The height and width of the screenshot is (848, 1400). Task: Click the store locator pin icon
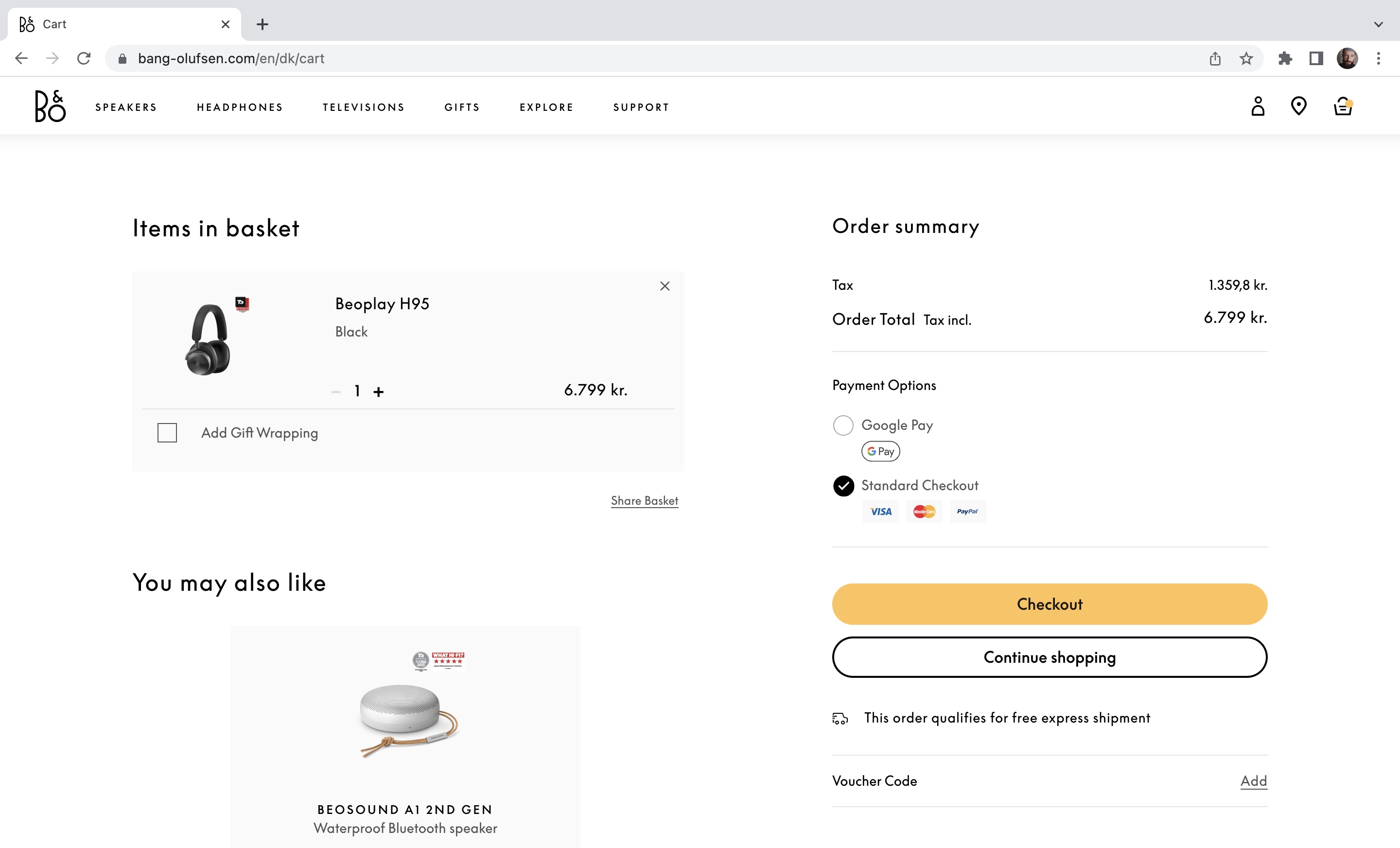pyautogui.click(x=1298, y=106)
